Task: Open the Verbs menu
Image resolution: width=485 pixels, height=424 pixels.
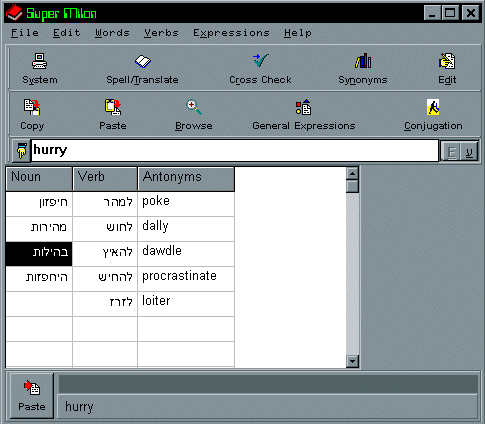Action: click(161, 33)
